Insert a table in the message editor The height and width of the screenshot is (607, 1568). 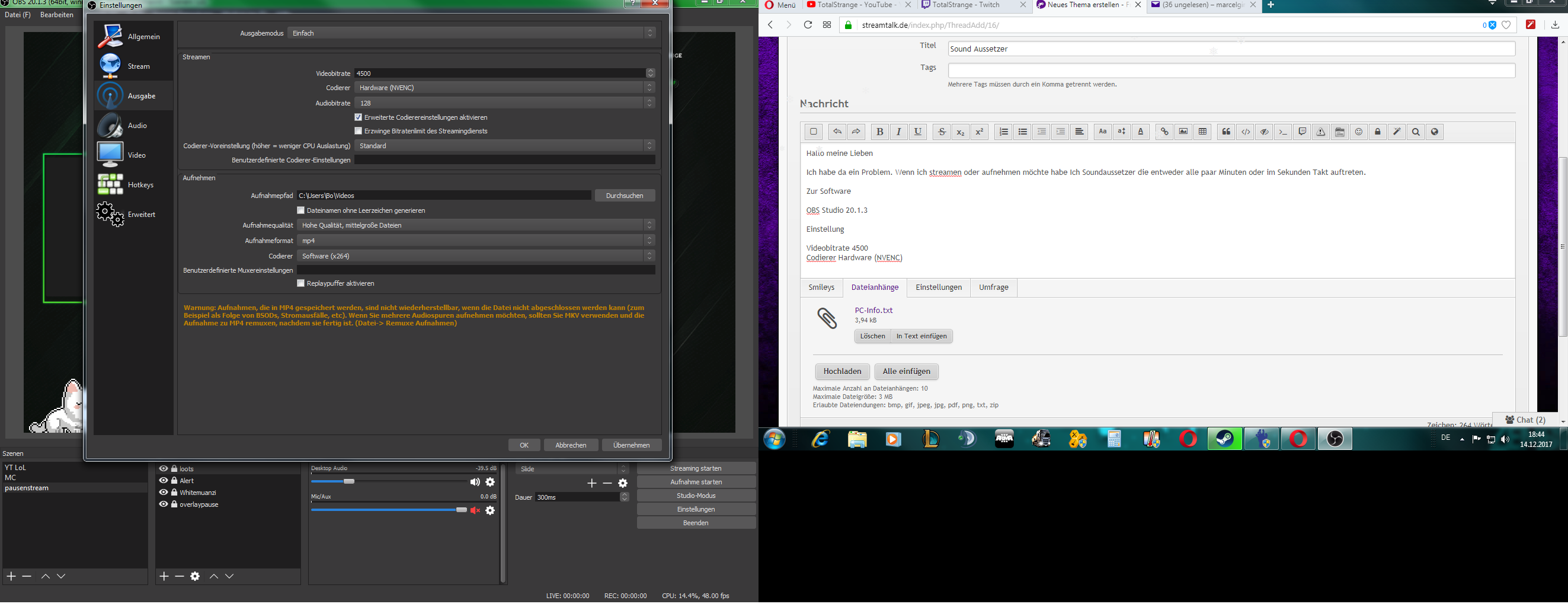(1202, 132)
